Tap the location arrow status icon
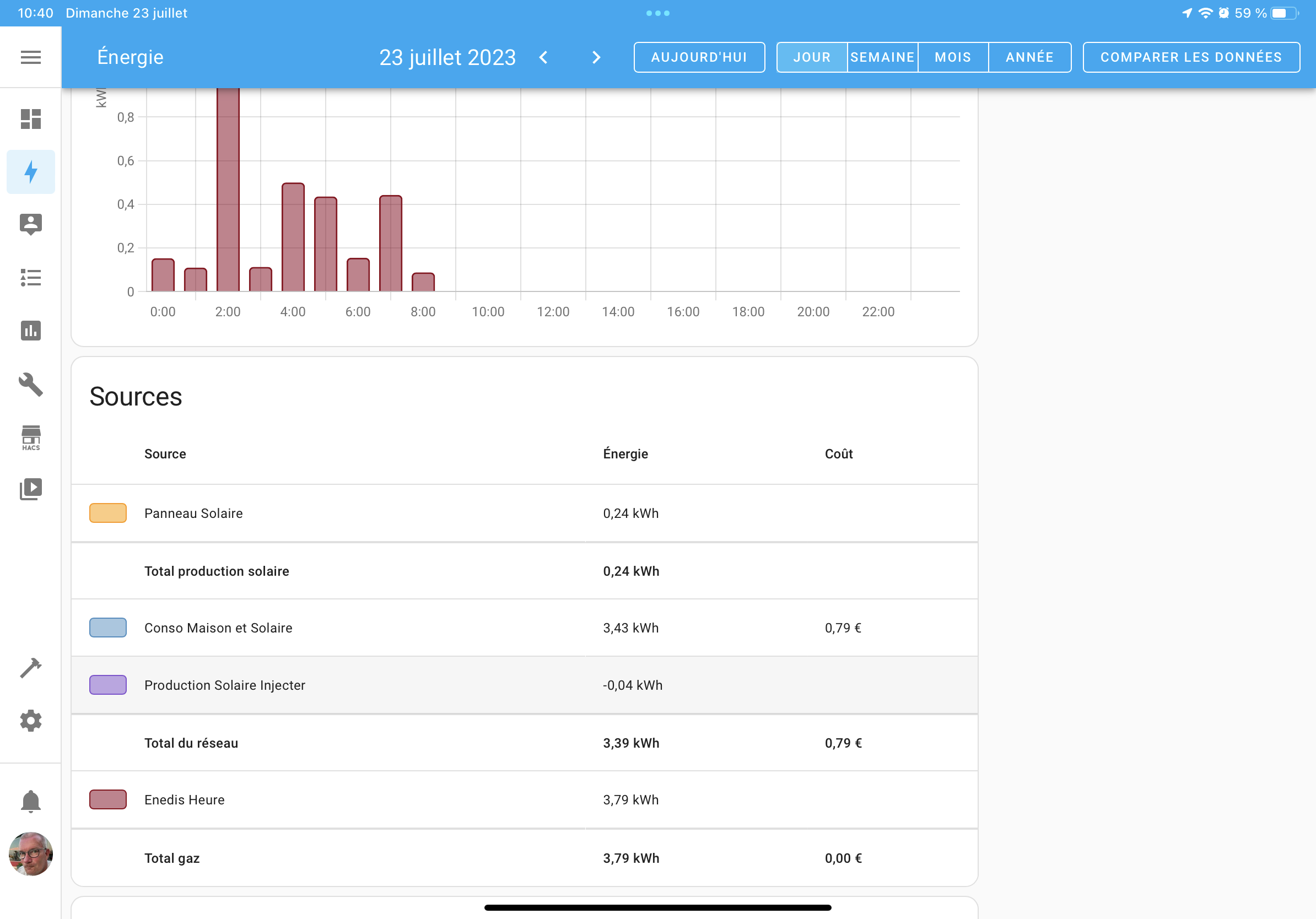 tap(1187, 13)
